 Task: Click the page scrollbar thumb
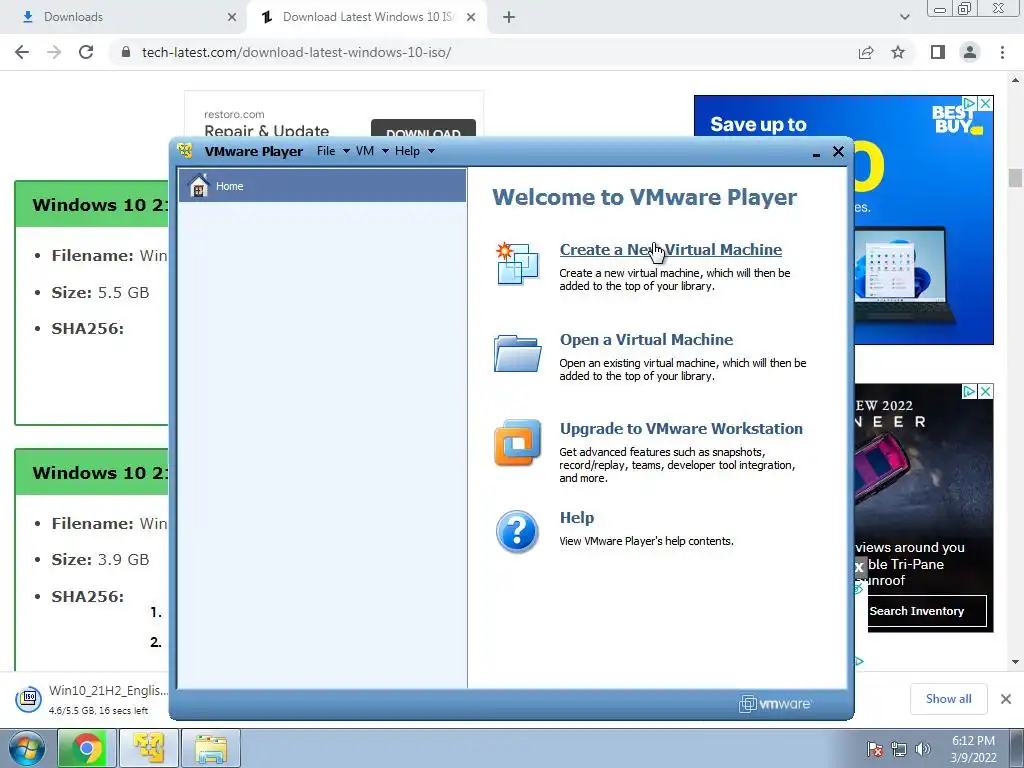tap(1015, 177)
